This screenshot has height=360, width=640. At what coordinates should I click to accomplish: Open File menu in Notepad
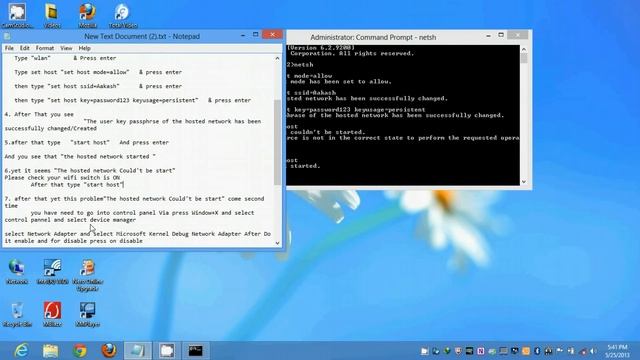(x=9, y=48)
